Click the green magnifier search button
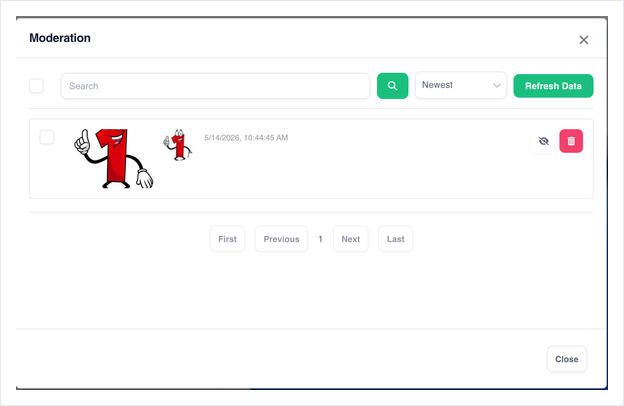This screenshot has height=406, width=624. [x=392, y=86]
